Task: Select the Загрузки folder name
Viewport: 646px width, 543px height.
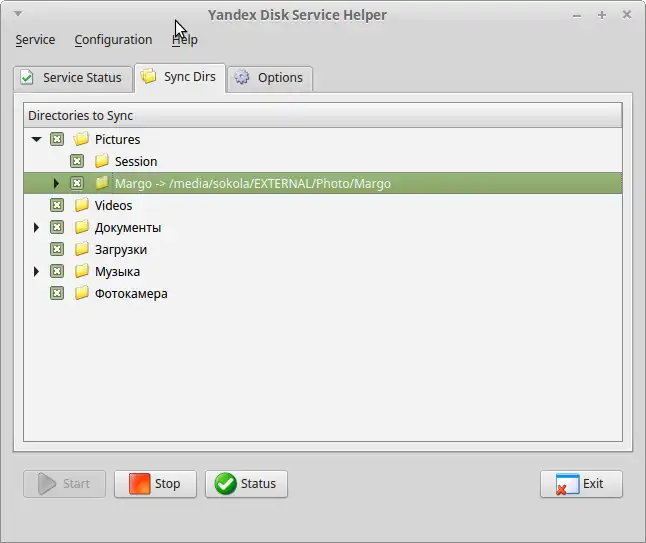Action: click(121, 250)
